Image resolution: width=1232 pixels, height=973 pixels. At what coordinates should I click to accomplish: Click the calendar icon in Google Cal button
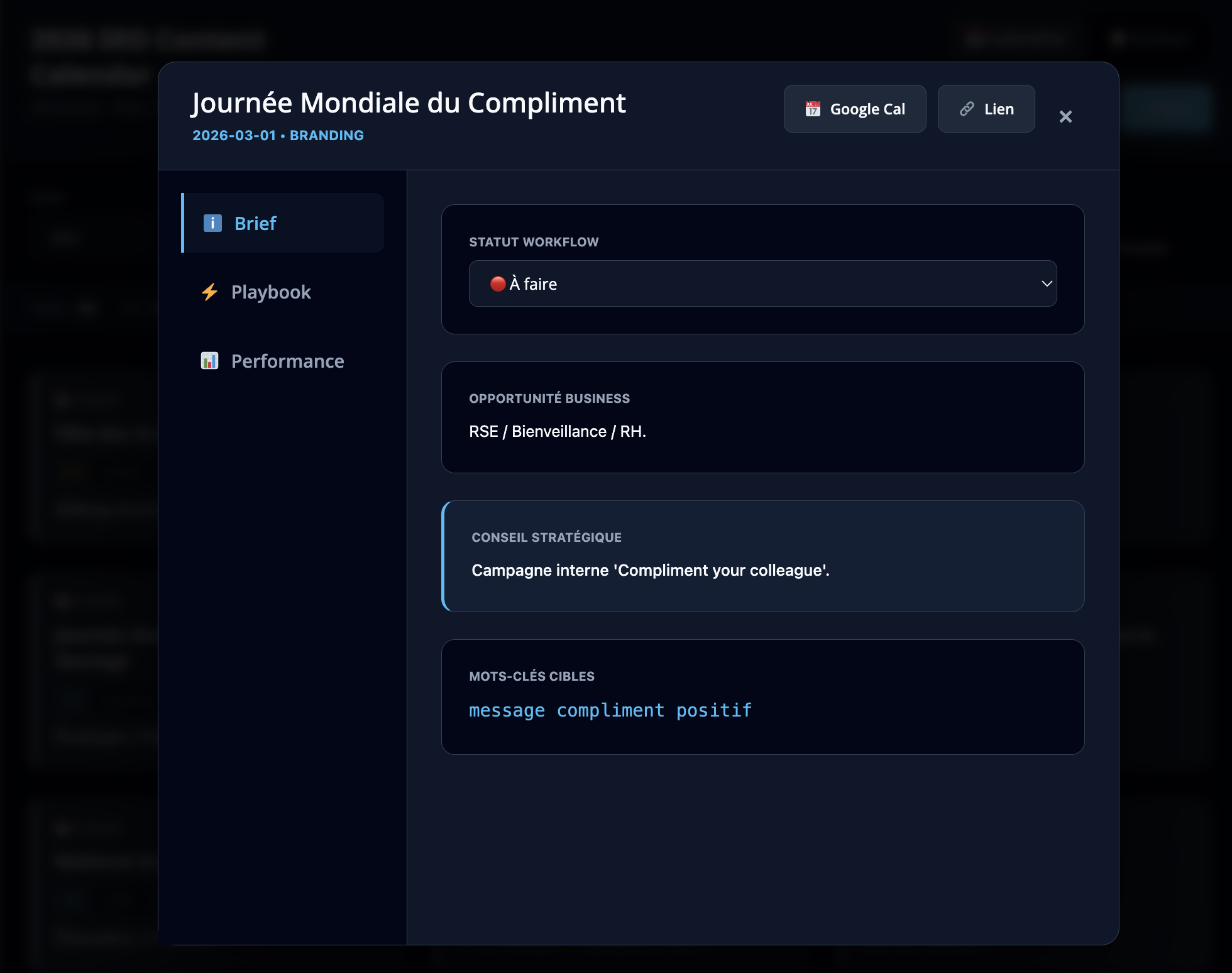click(x=813, y=109)
